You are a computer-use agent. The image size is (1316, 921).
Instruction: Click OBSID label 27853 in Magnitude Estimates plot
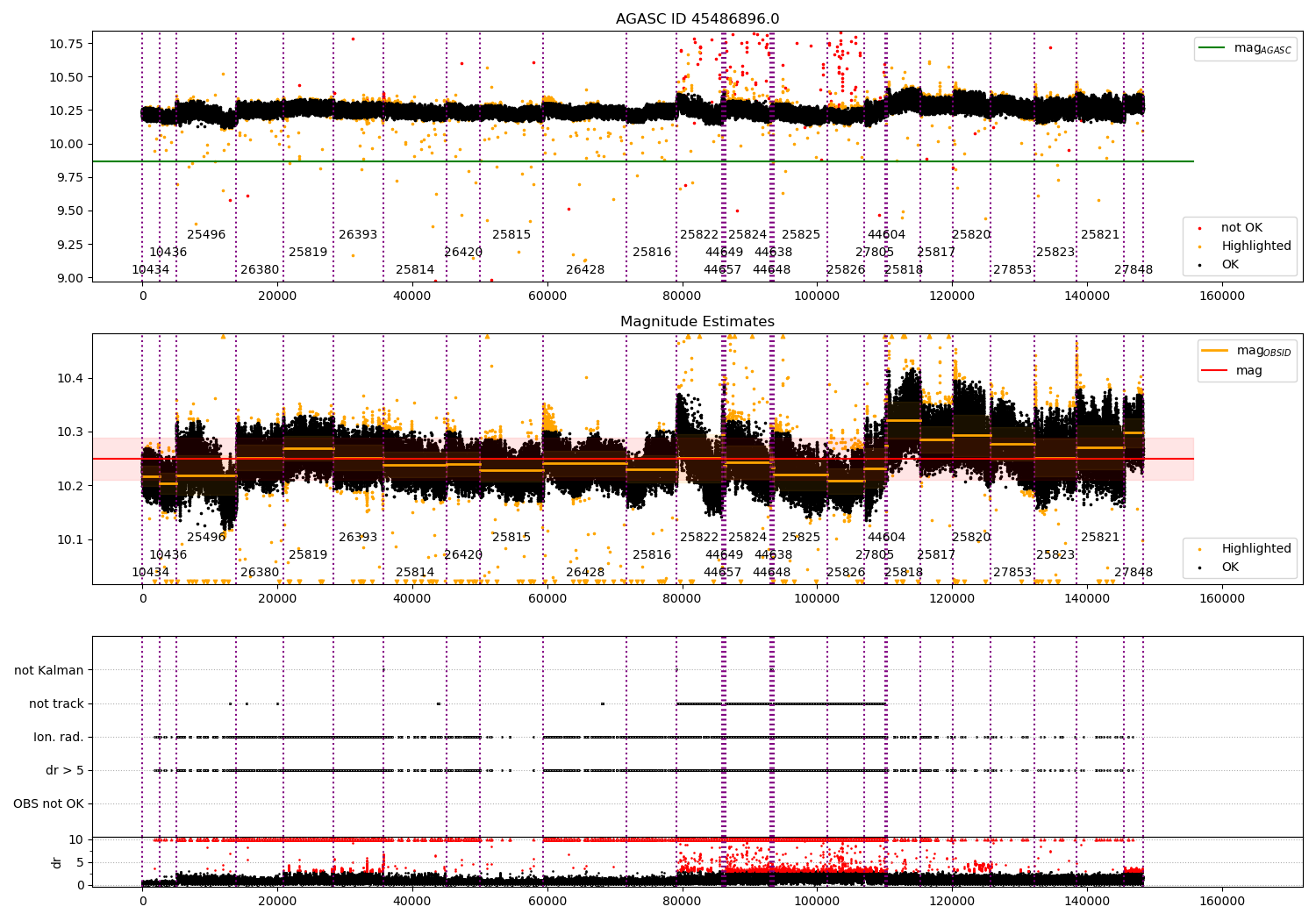1012,573
